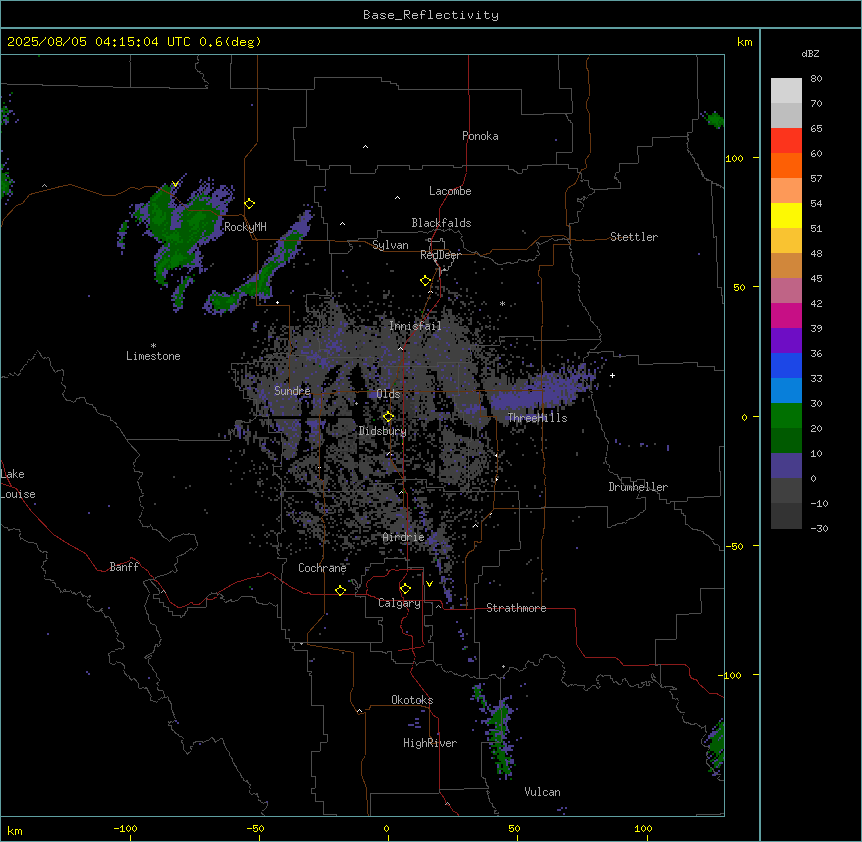
Task: Click the Blackfalds city label
Action: (x=441, y=223)
